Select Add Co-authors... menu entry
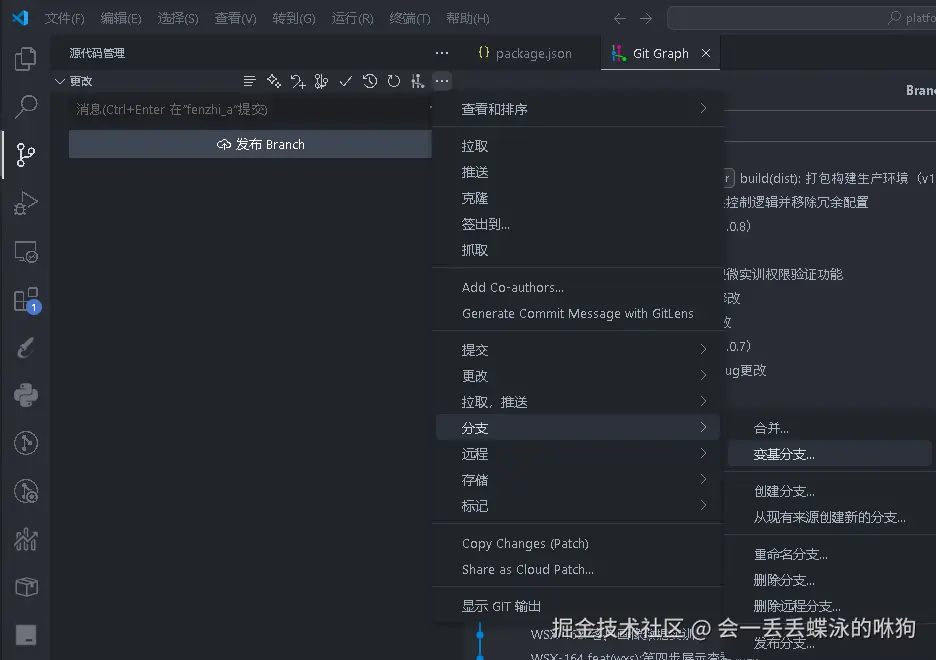936x660 pixels. [578, 287]
